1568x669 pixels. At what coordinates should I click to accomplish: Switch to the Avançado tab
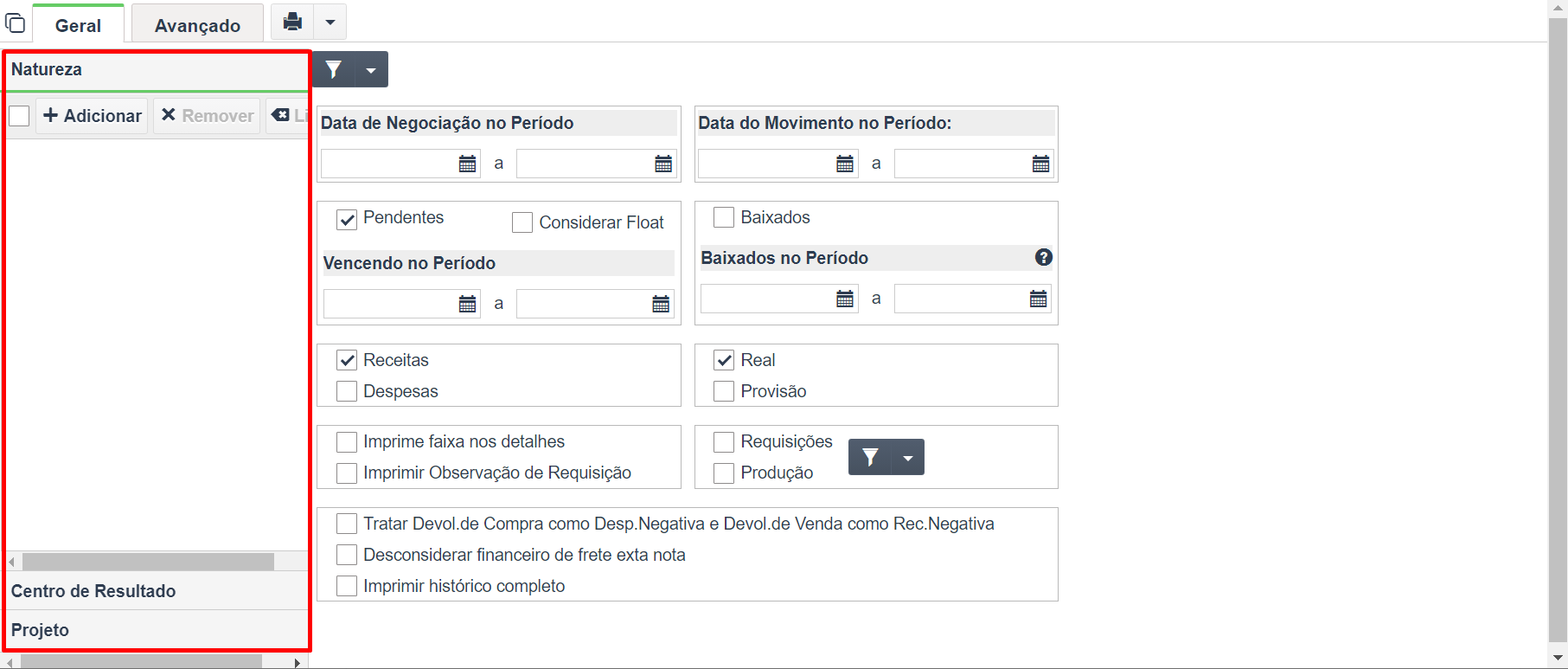click(198, 25)
